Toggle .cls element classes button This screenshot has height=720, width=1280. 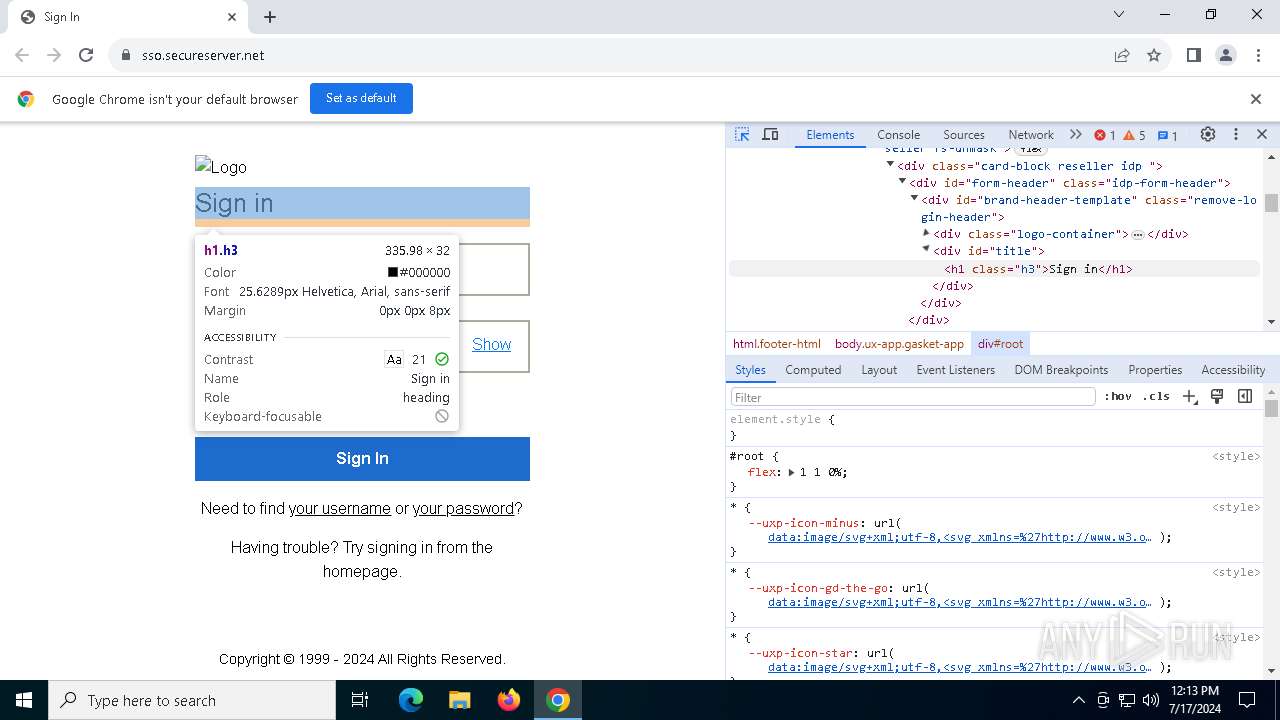coord(1156,397)
